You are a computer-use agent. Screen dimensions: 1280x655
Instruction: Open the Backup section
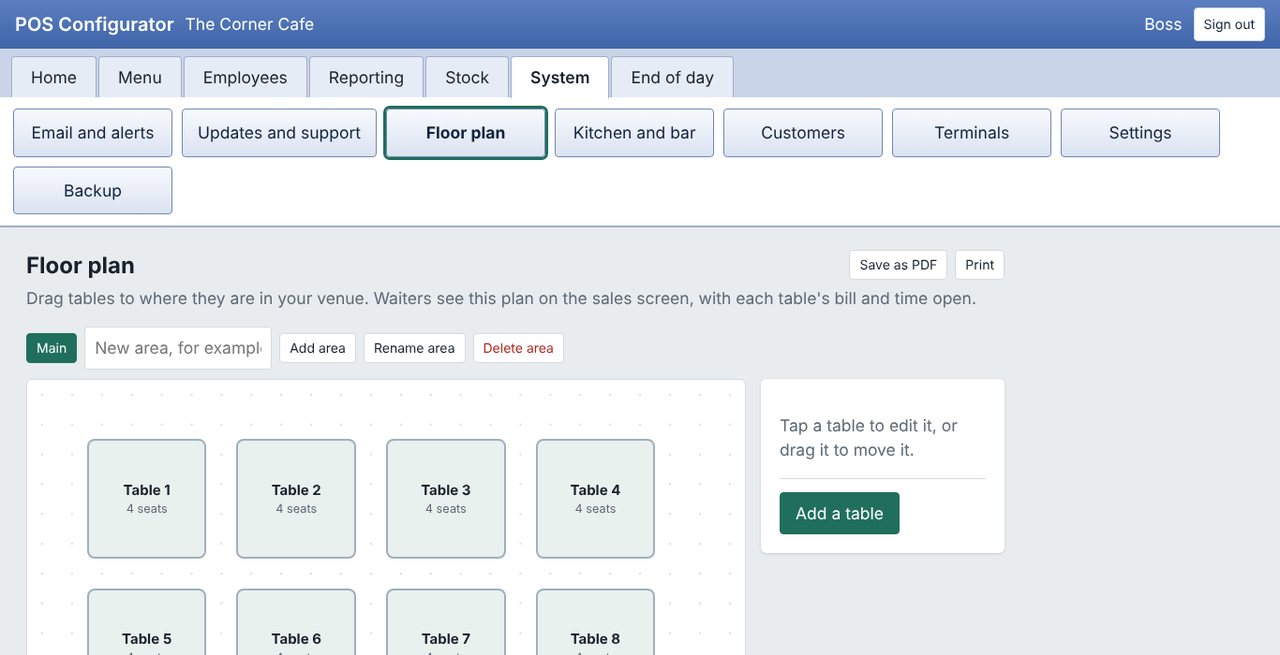(93, 191)
